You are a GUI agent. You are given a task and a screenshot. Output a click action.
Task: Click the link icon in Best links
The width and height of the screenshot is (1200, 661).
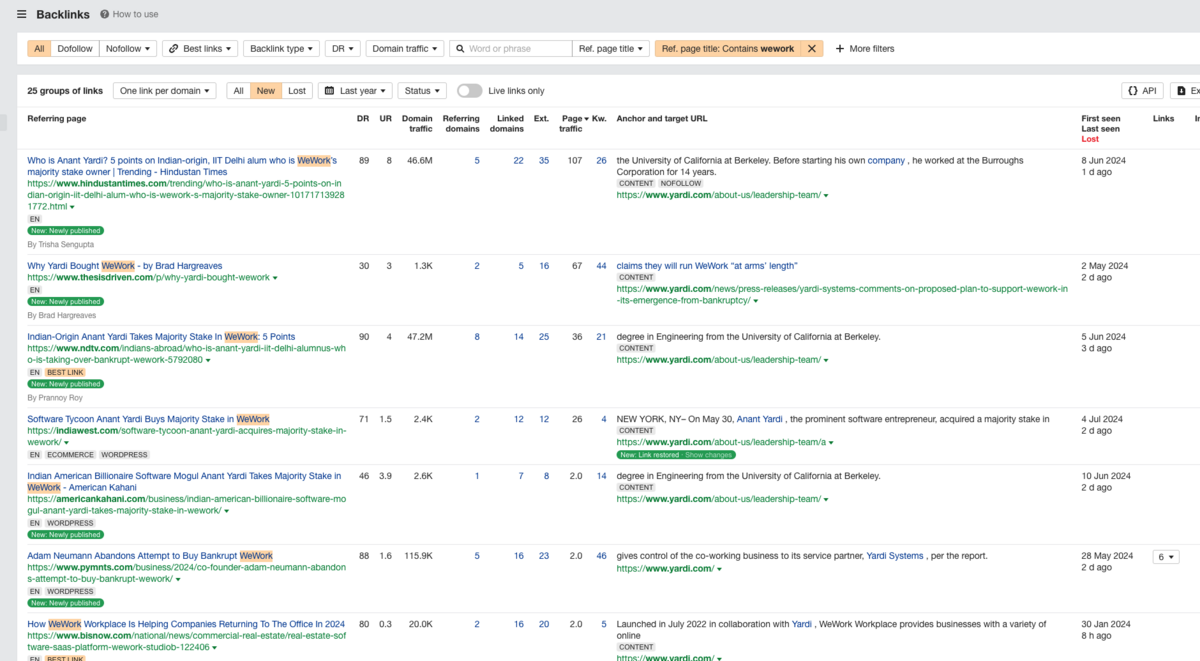point(173,48)
